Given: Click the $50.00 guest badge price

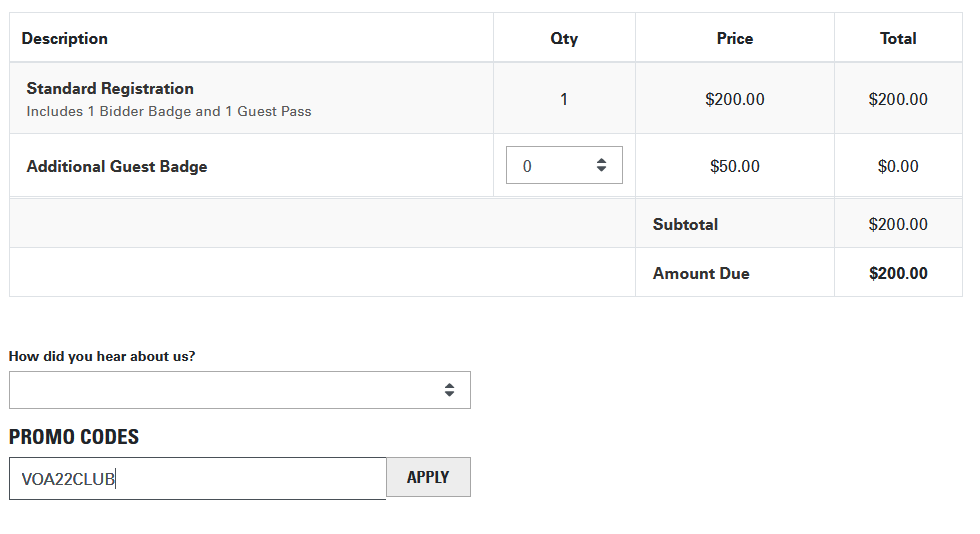Looking at the screenshot, I should click(735, 166).
